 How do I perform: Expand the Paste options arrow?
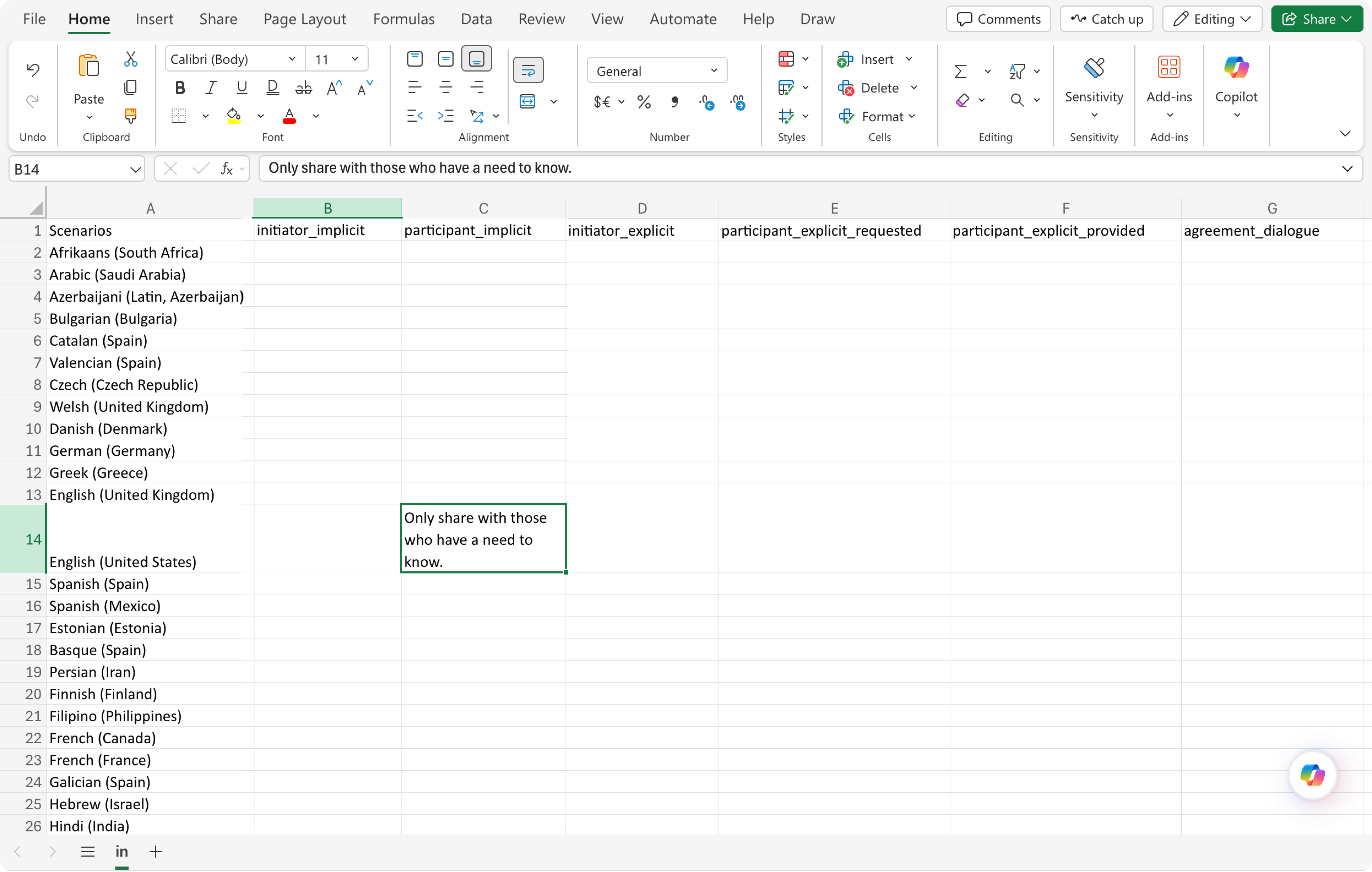[x=89, y=117]
